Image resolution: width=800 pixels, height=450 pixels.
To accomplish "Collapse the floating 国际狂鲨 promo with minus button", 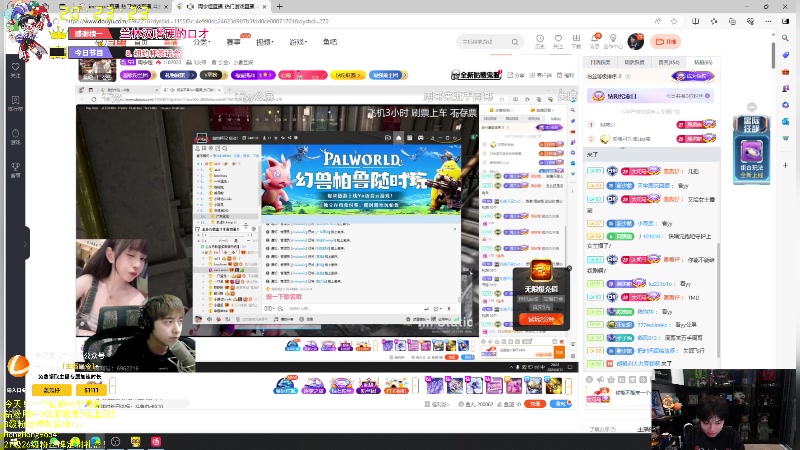I will (x=752, y=107).
